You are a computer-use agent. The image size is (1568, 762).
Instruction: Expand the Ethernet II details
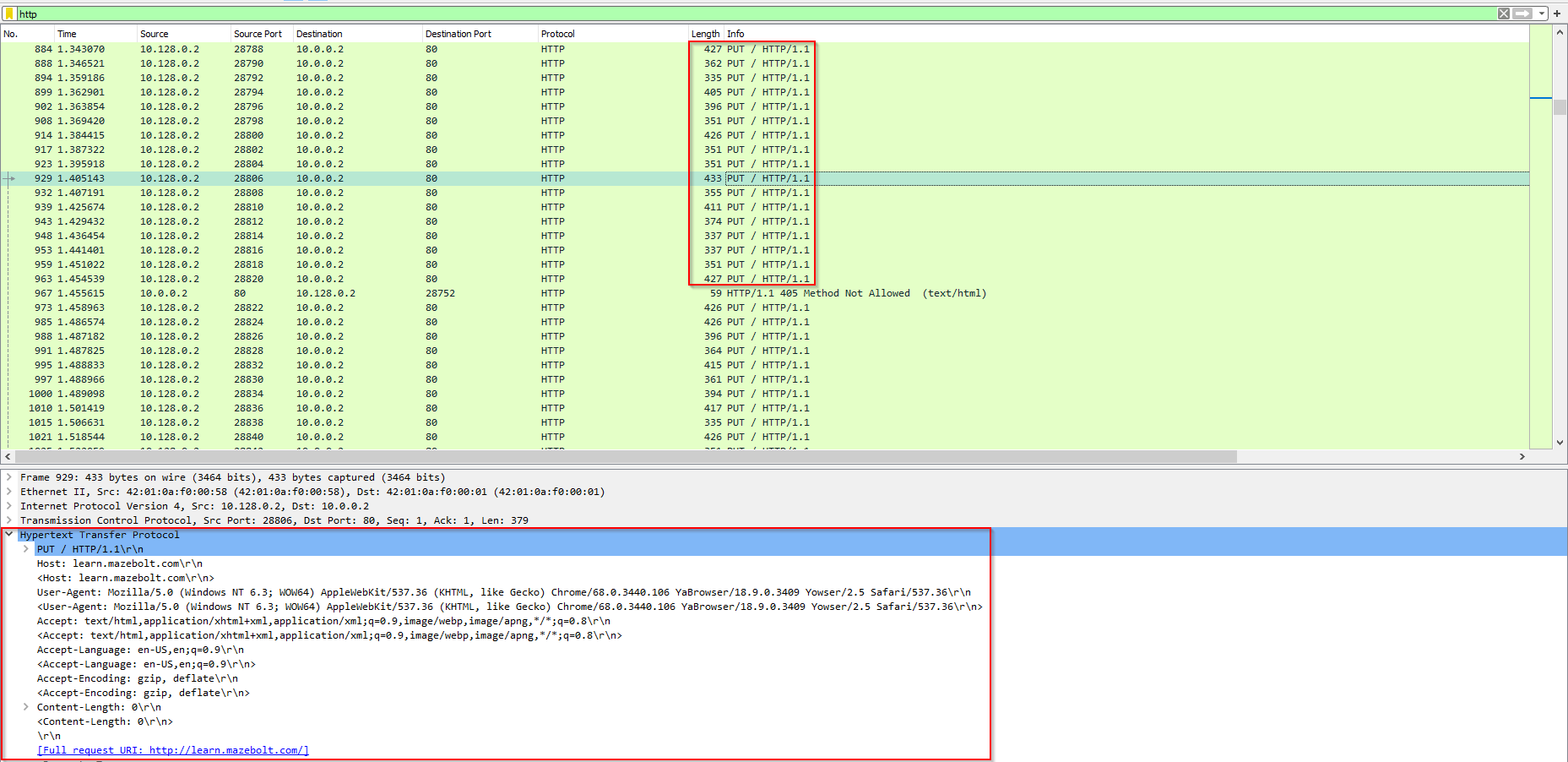click(9, 492)
